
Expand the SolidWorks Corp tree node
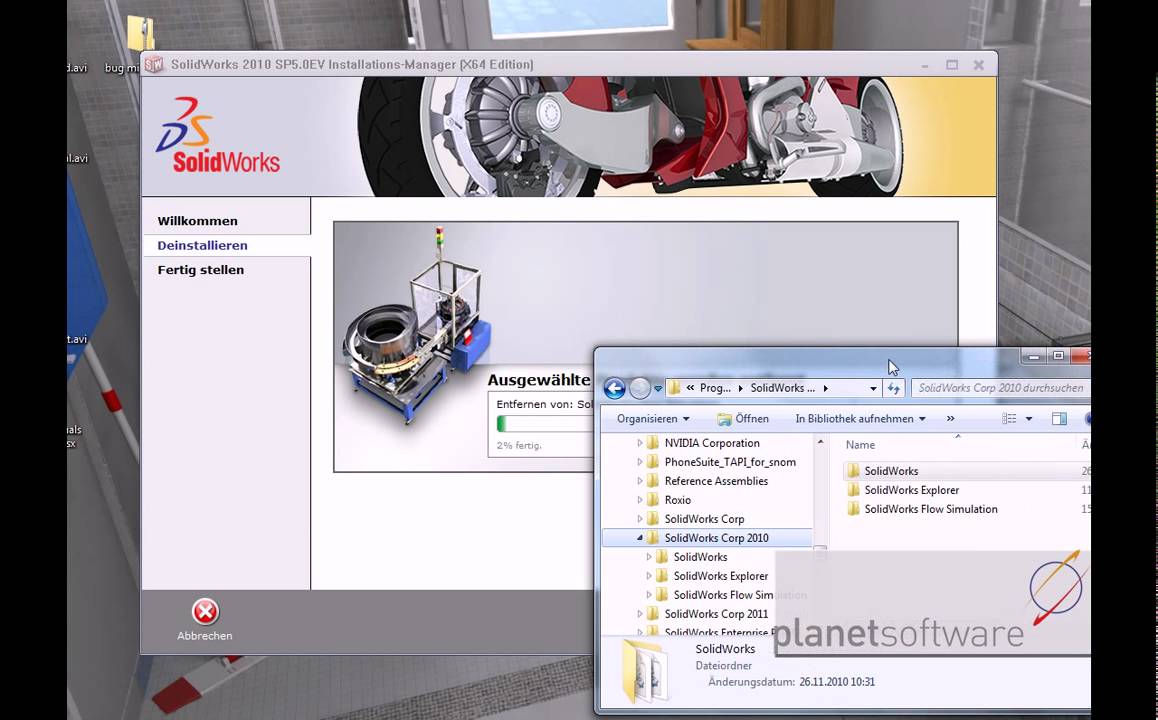point(640,519)
